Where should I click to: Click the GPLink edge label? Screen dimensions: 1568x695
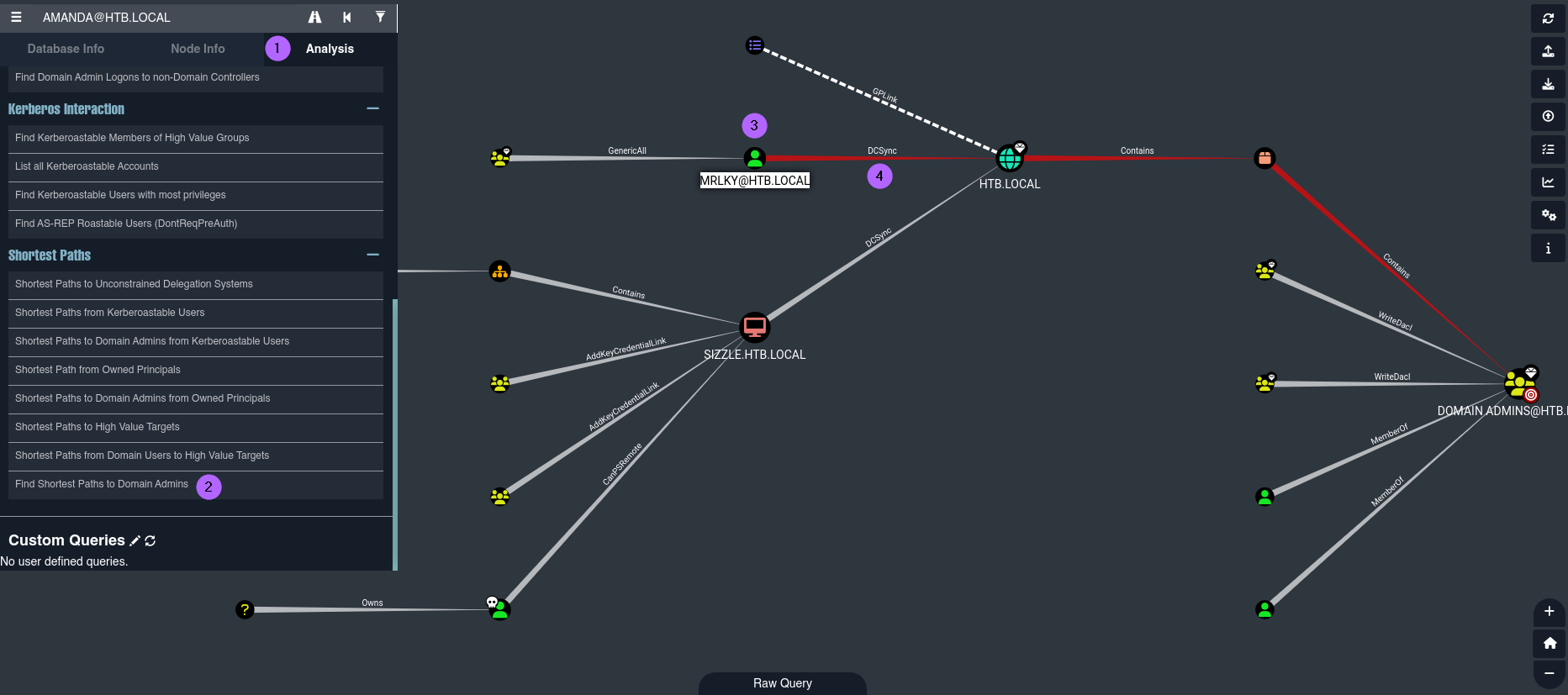pos(884,96)
